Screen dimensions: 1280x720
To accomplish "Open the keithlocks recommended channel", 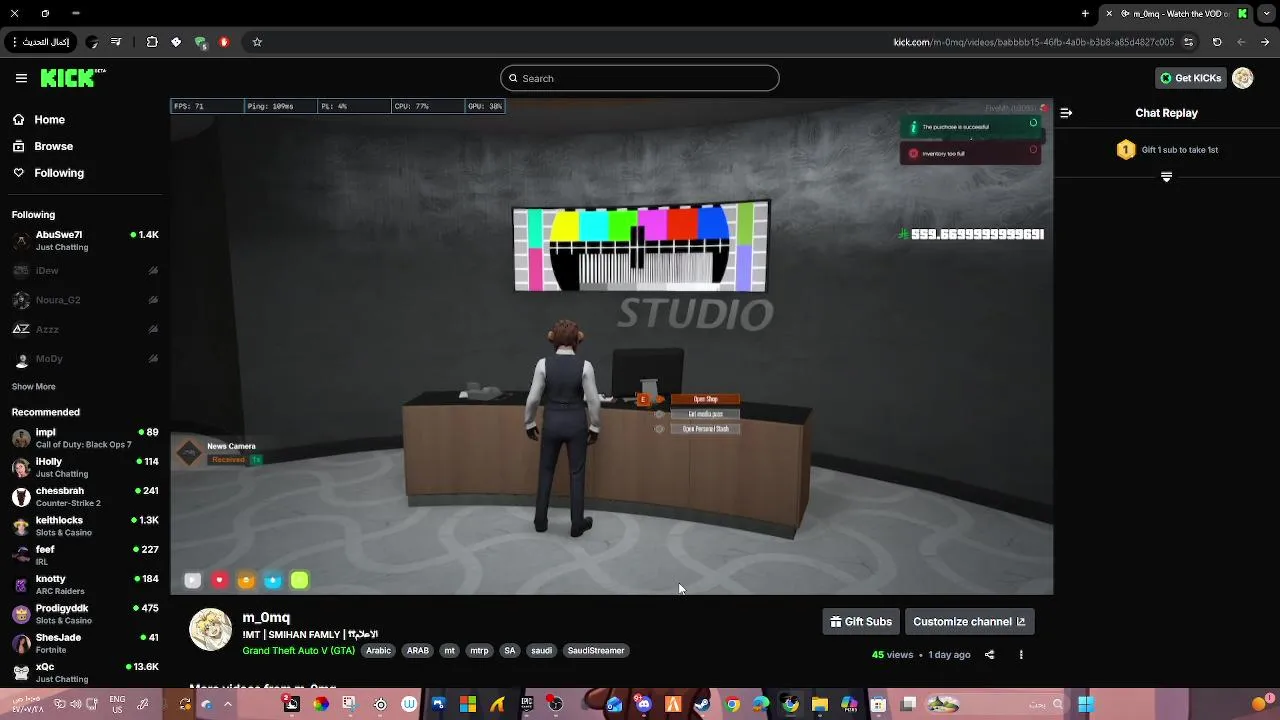I will click(85, 526).
